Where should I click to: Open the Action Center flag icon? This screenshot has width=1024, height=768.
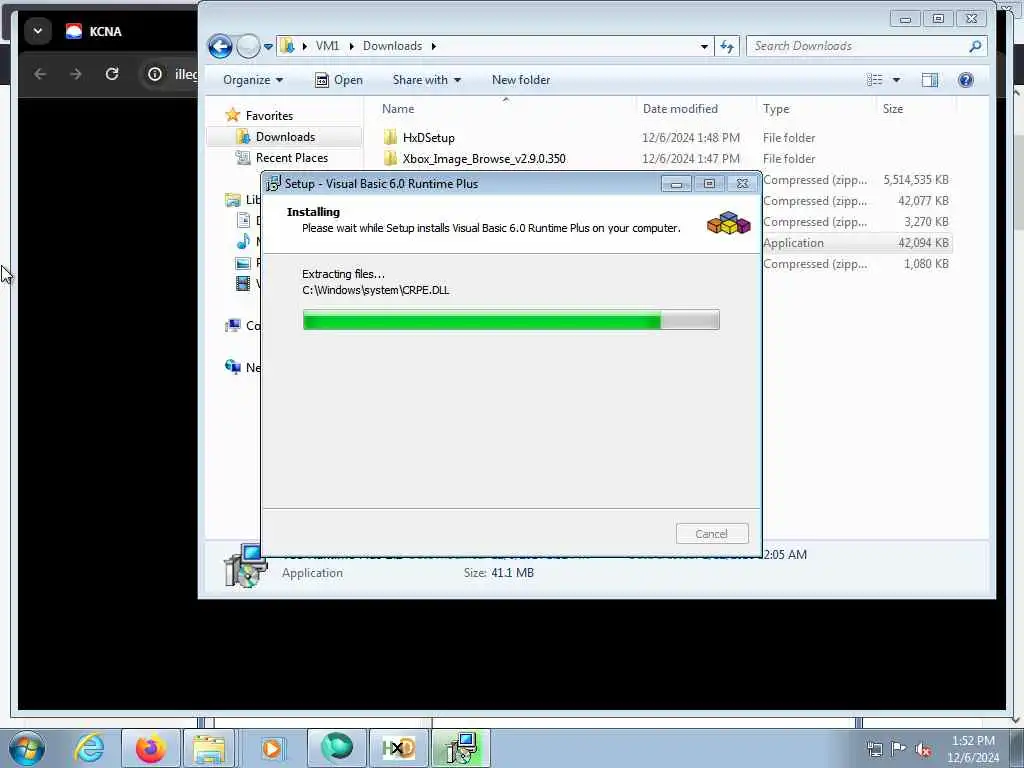point(899,749)
